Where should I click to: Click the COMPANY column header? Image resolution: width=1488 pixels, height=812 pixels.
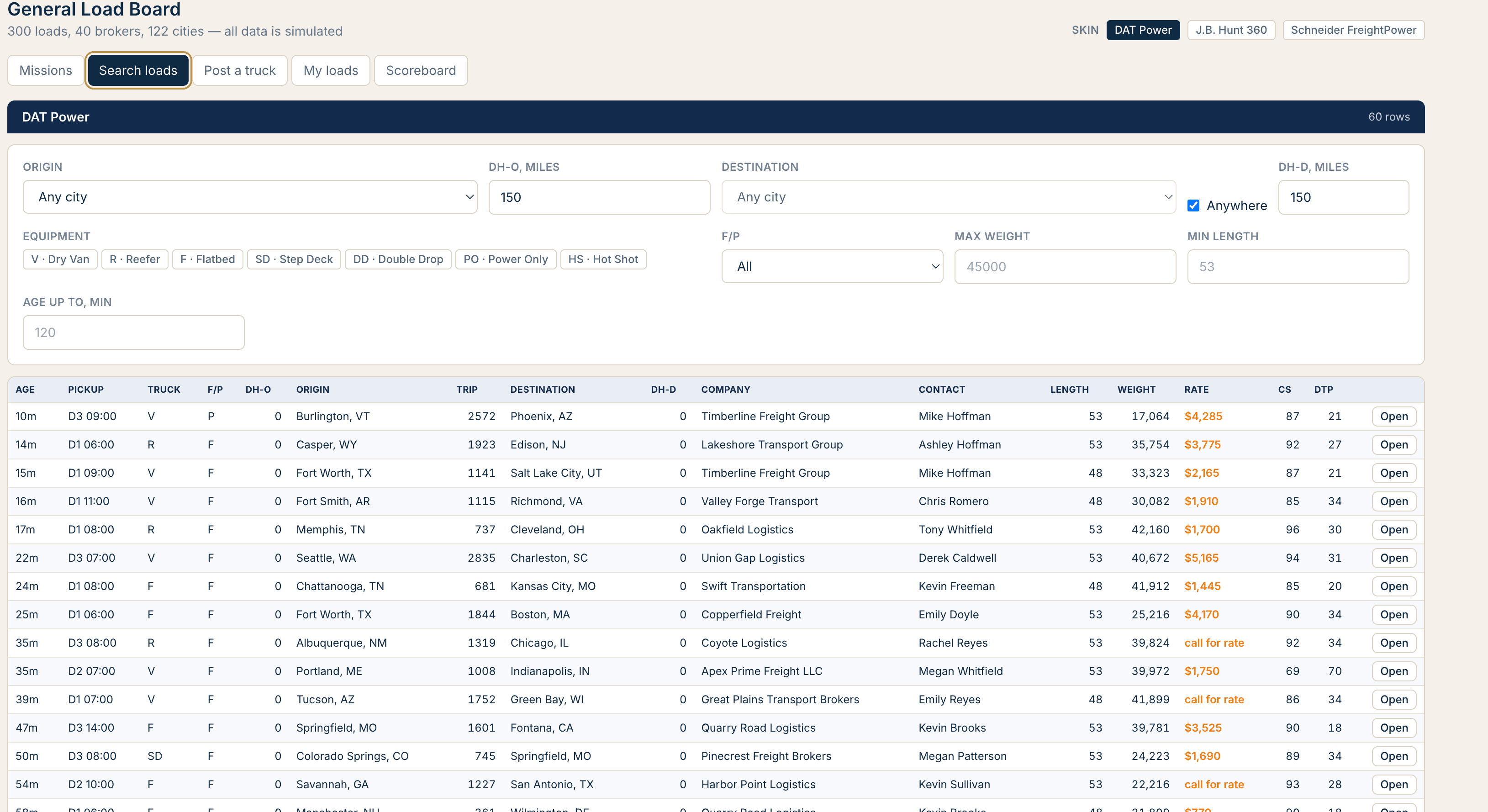[726, 389]
